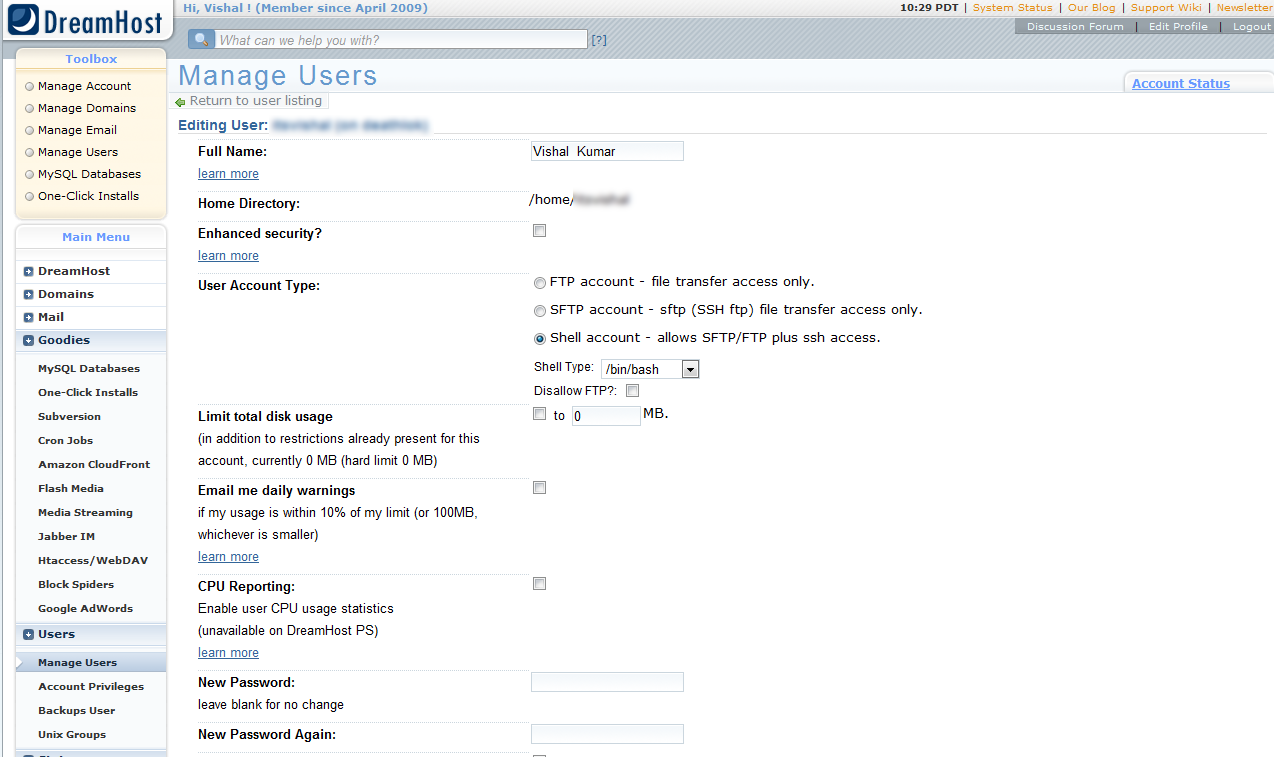This screenshot has width=1274, height=757.
Task: Click the Logout link
Action: point(1252,27)
